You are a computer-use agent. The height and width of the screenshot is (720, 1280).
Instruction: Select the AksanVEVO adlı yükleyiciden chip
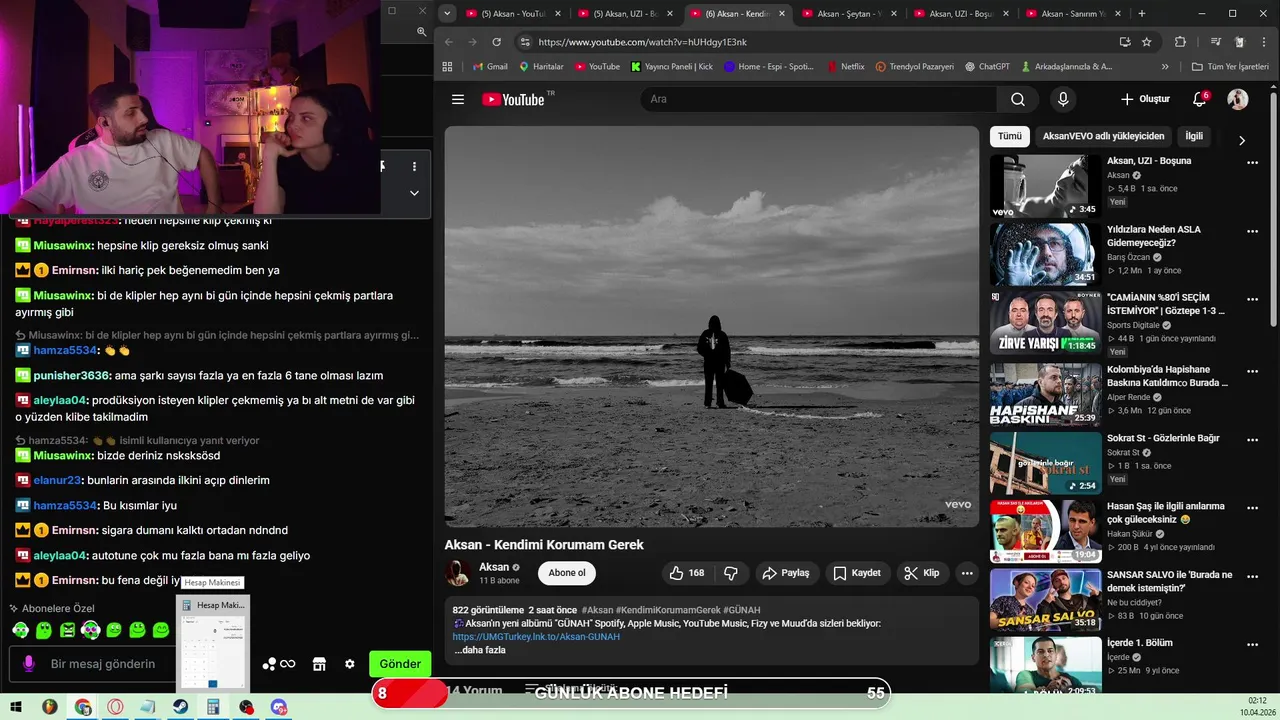pos(1103,136)
